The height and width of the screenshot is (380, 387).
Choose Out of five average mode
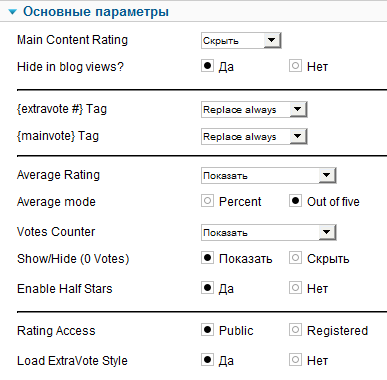(295, 201)
